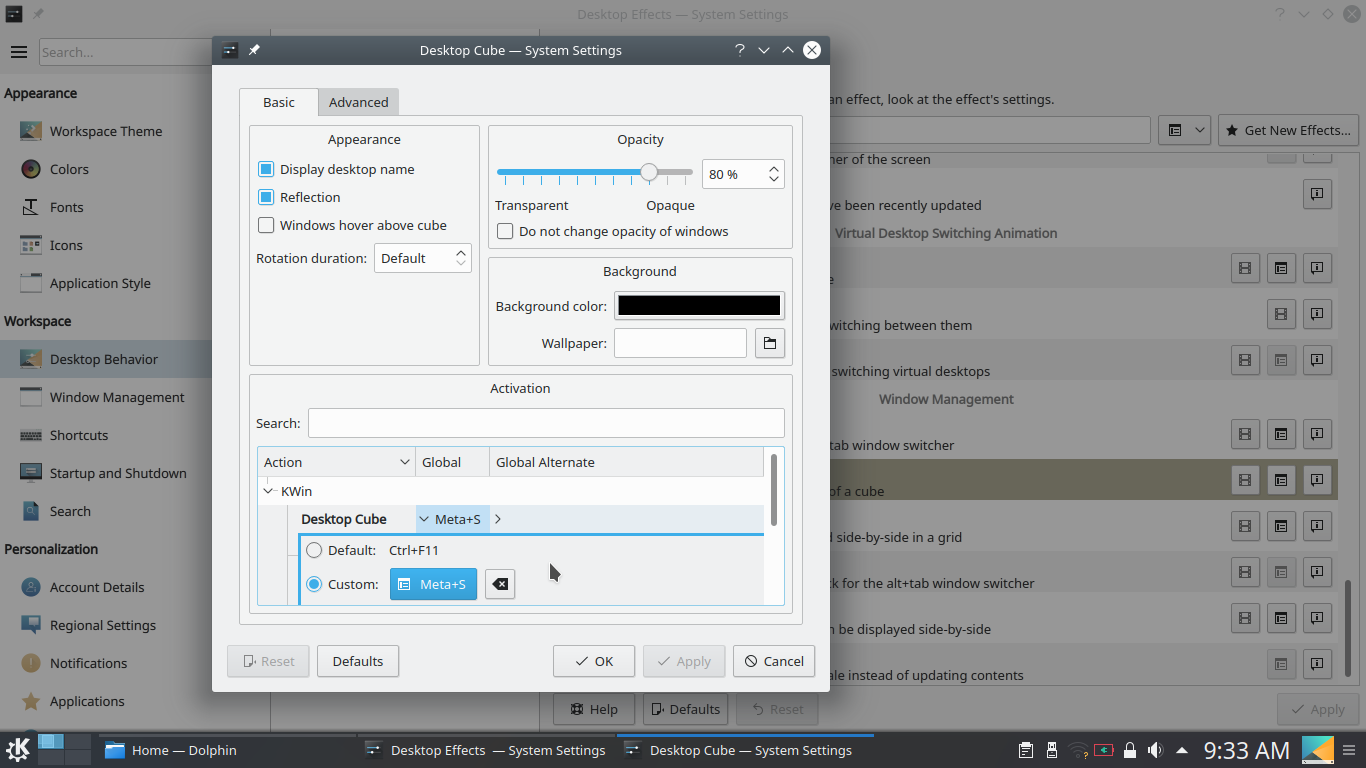
Task: Click the battery icon in the system tray
Action: coord(1103,750)
